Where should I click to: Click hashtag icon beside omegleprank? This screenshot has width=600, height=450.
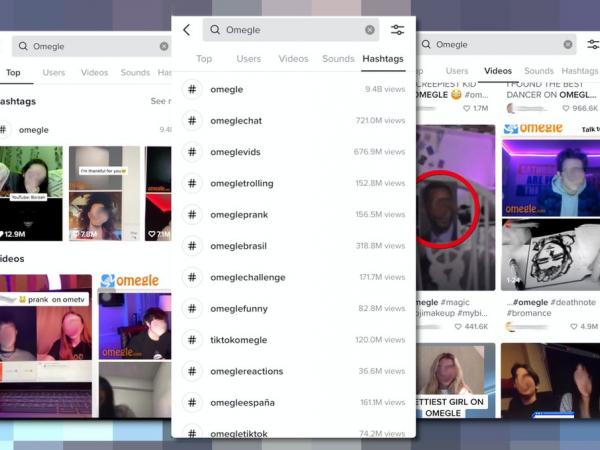(192, 215)
